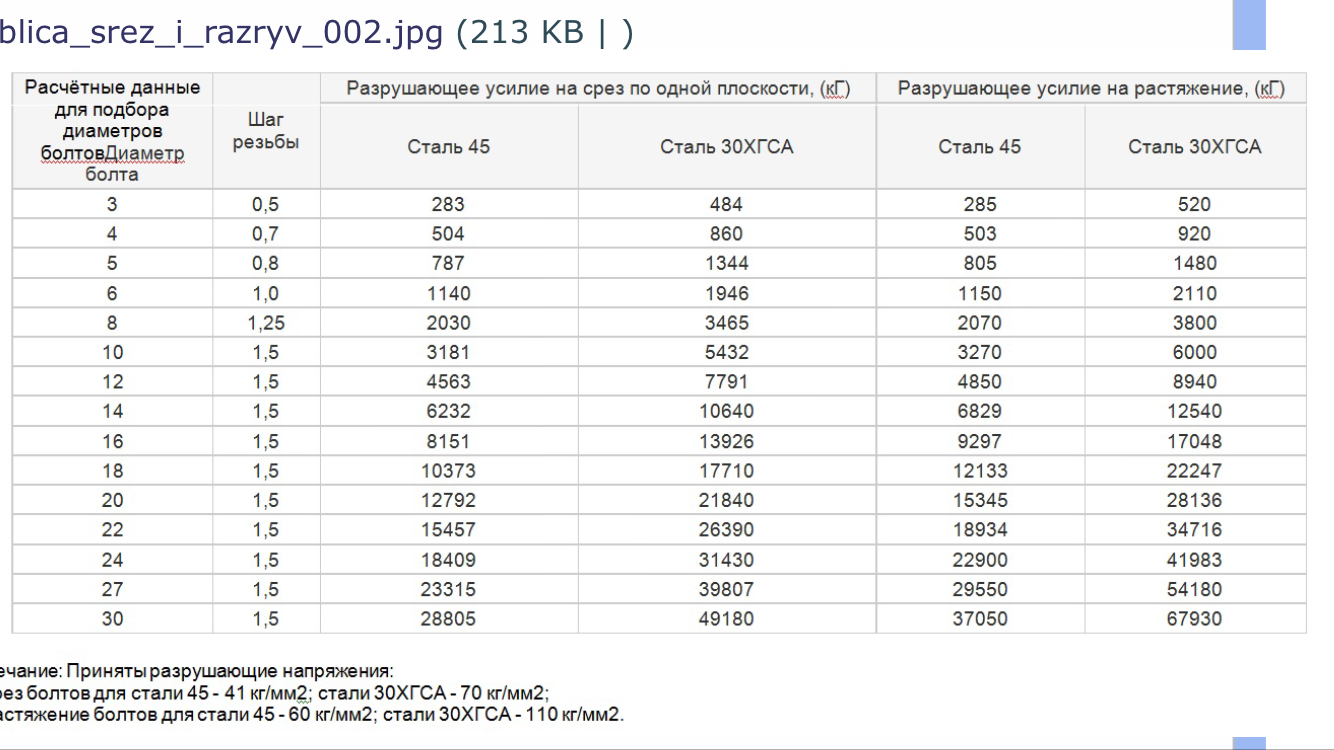The height and width of the screenshot is (750, 1334).
Task: Click the 'Расчётные данные' header cell
Action: (x=112, y=87)
